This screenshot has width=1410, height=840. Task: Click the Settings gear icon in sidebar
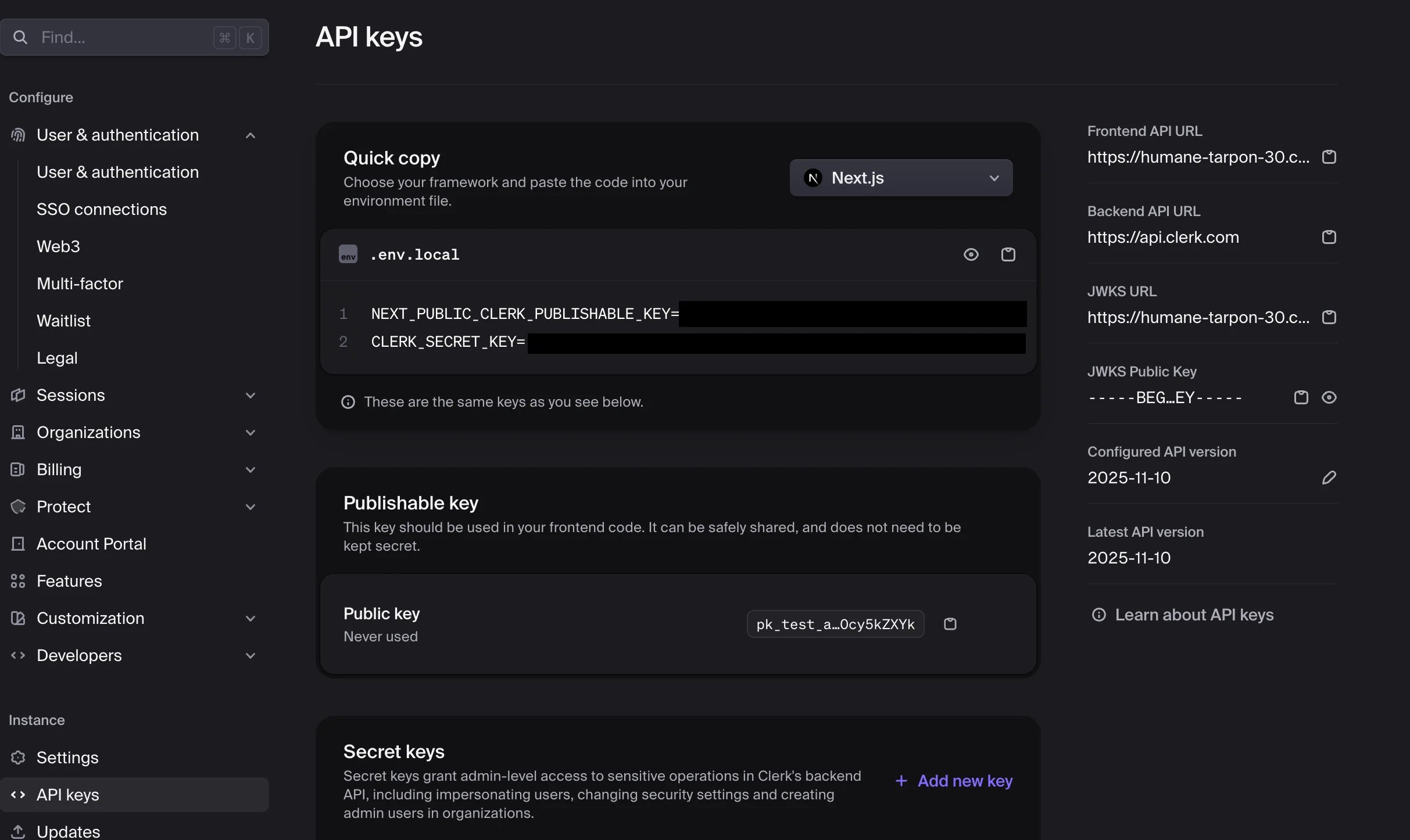18,758
